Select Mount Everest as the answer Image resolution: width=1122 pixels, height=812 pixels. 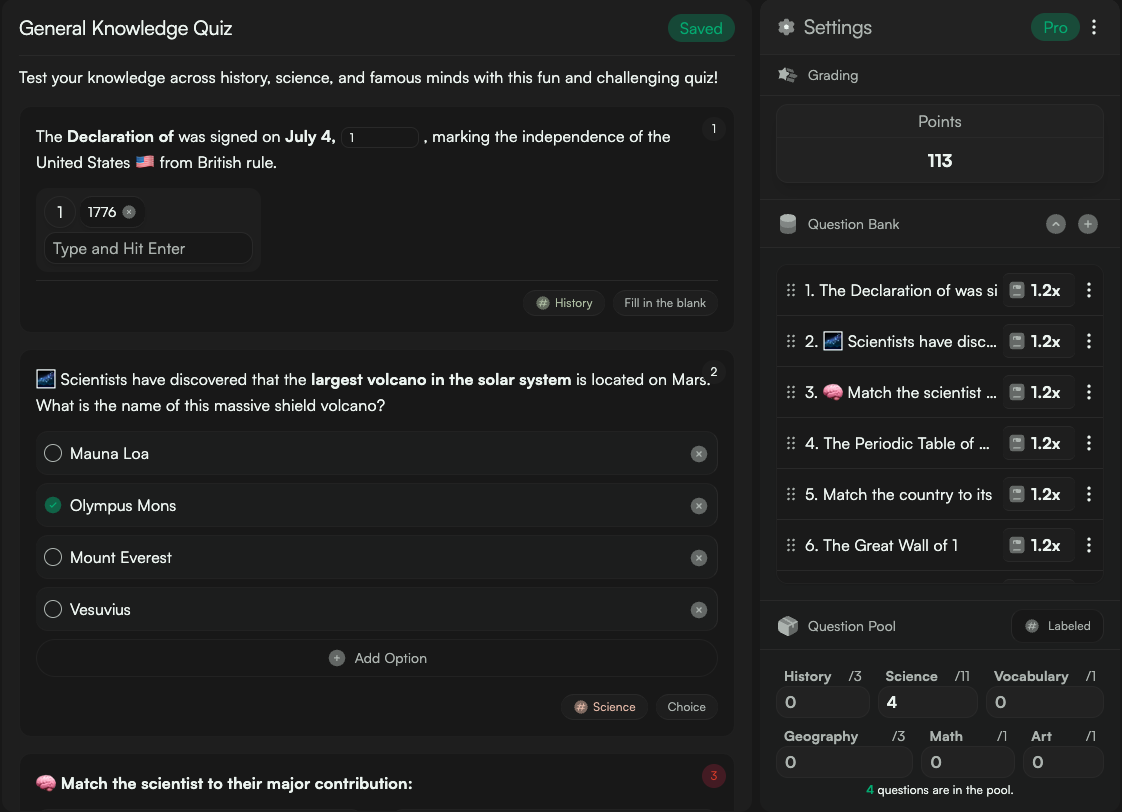pos(53,558)
